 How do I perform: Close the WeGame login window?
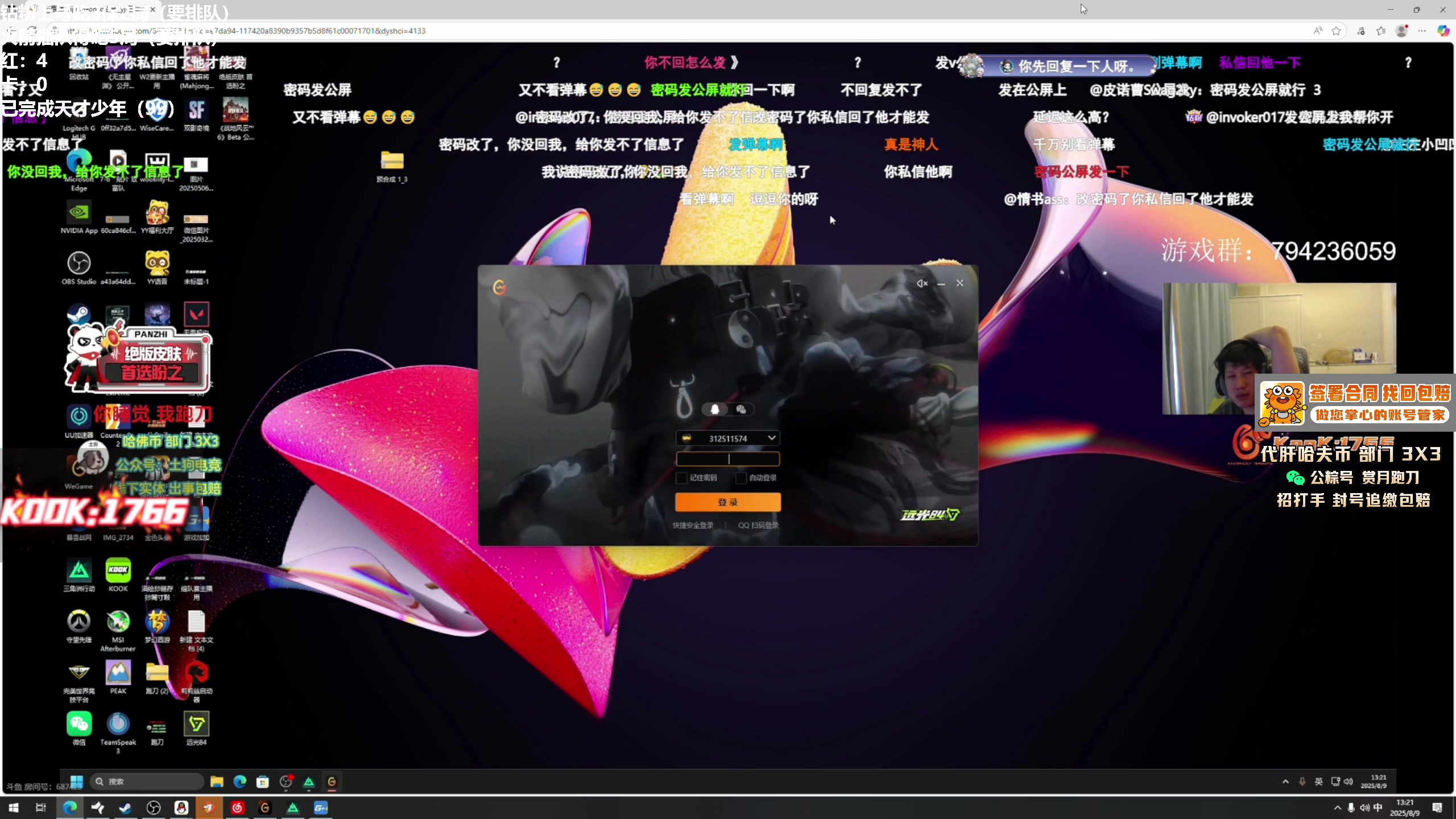tap(960, 283)
